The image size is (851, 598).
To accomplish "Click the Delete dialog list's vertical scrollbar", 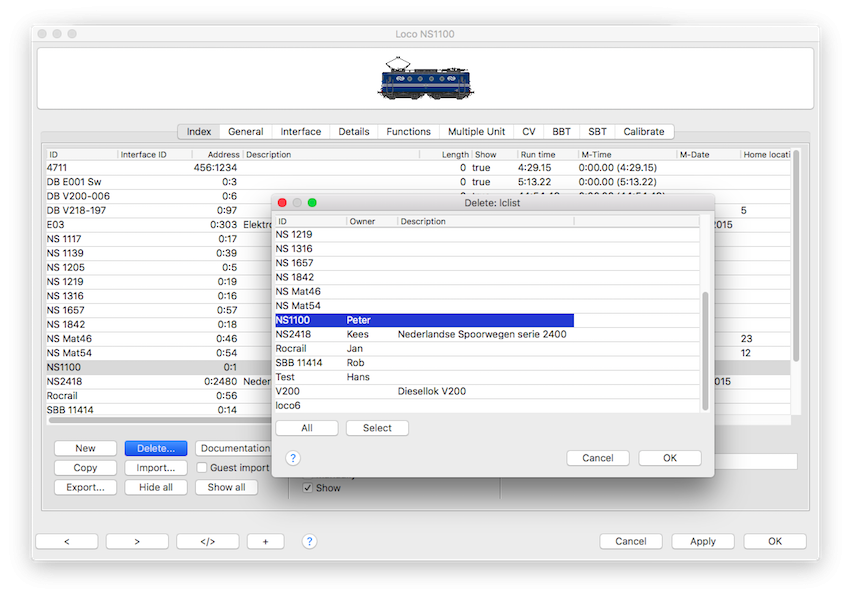I will 705,350.
